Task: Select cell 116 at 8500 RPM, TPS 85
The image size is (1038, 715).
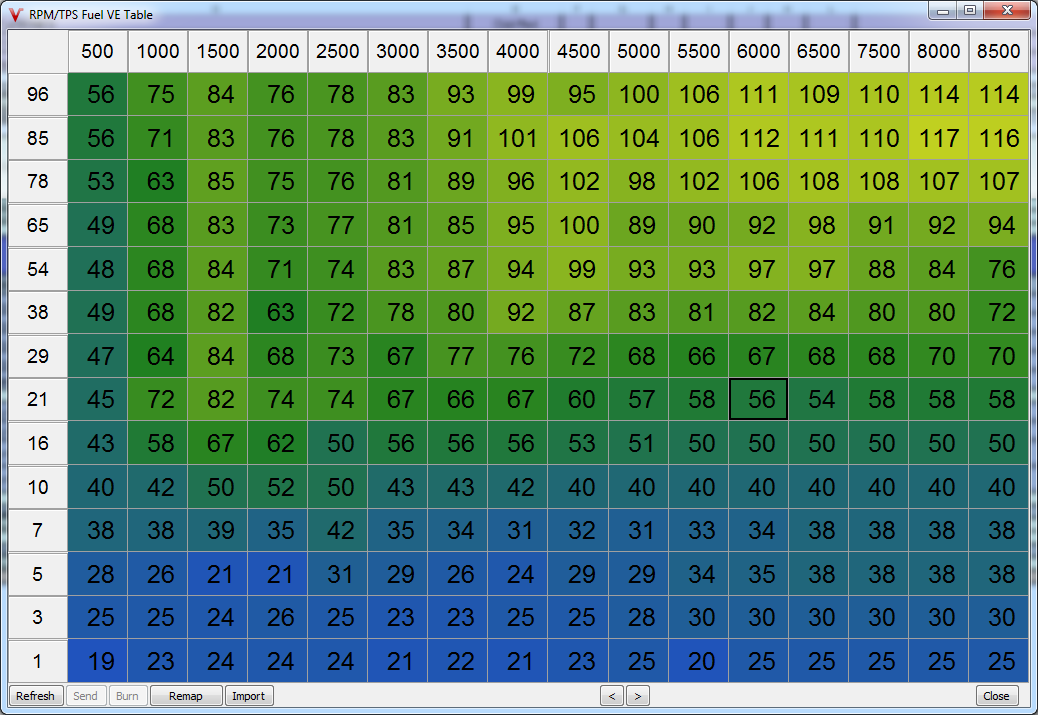Action: [998, 138]
